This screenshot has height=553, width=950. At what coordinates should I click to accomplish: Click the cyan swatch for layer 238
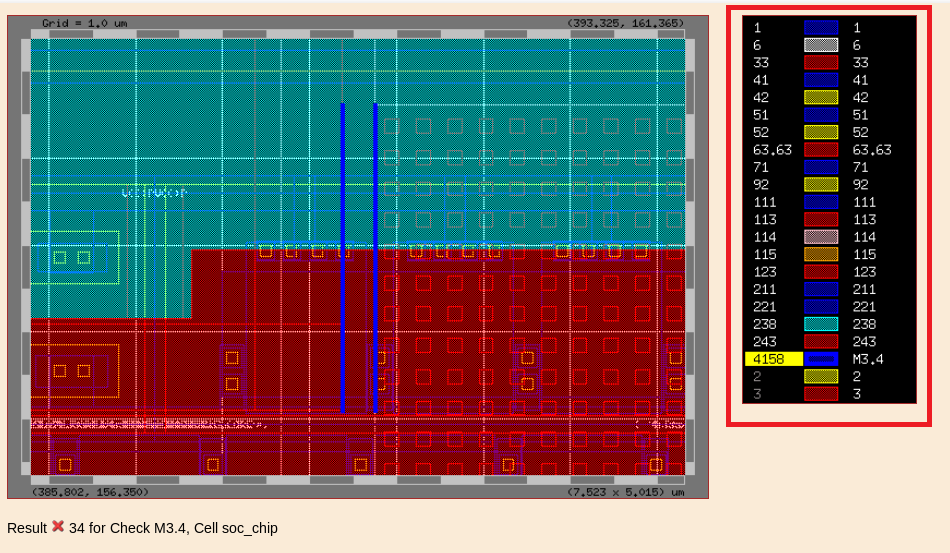(821, 324)
